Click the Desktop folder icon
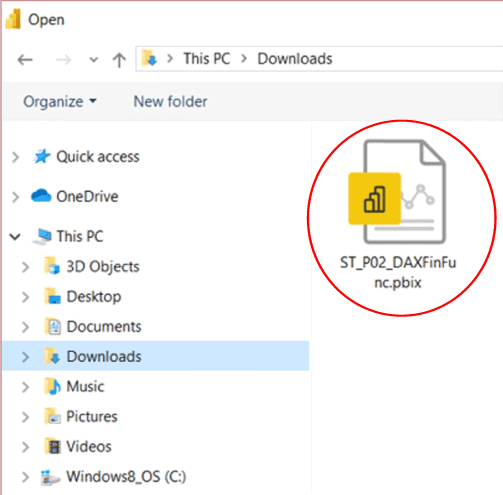 pyautogui.click(x=53, y=296)
